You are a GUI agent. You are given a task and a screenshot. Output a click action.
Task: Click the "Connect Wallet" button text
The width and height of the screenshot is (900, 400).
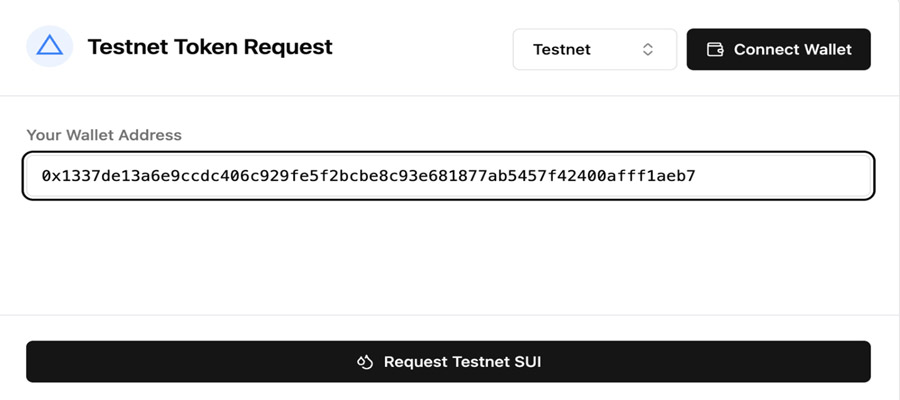[x=793, y=49]
